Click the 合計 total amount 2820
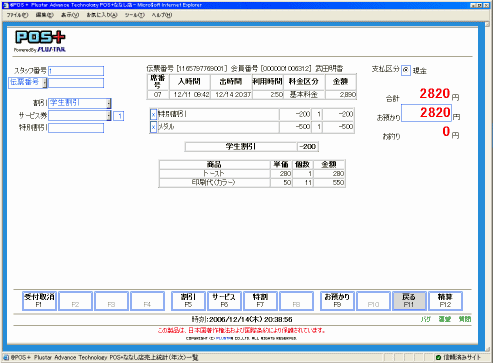 (435, 93)
